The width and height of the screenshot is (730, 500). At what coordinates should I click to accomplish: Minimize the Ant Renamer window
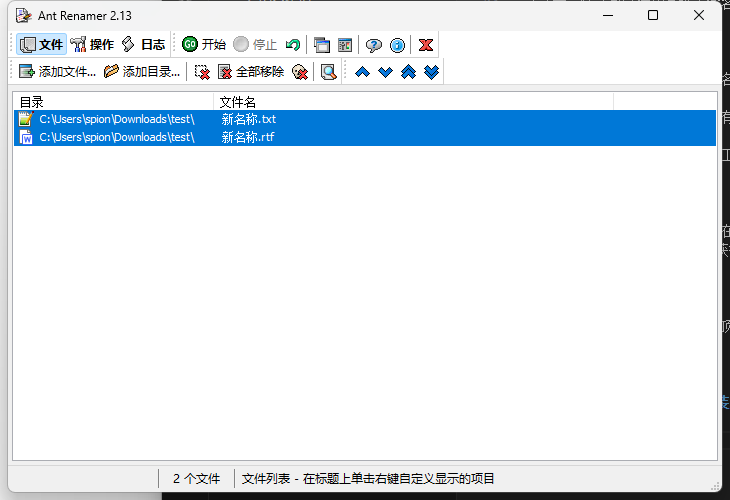click(608, 15)
